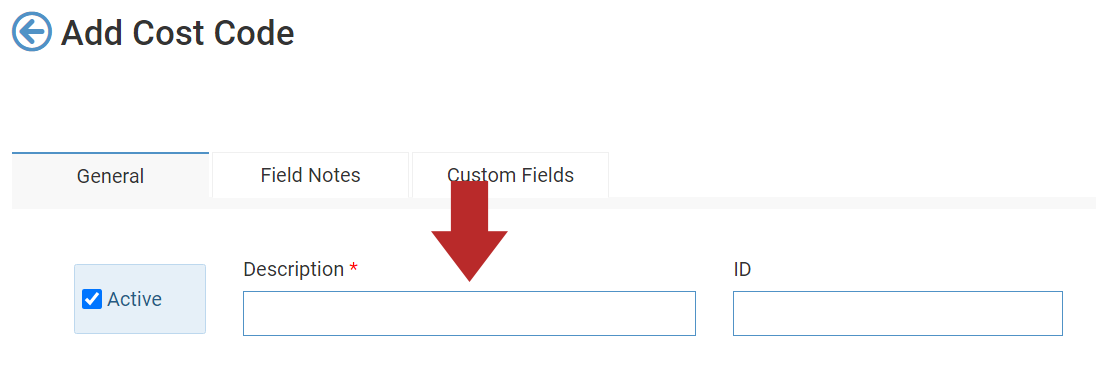Click the blue checkmark box next to Active
This screenshot has height=375, width=1096.
(92, 299)
